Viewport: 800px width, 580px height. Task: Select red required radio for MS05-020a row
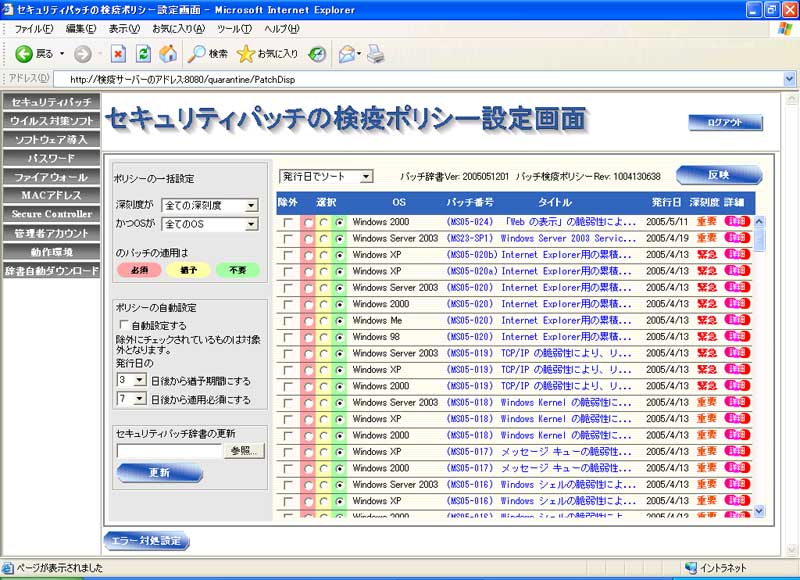[x=308, y=271]
